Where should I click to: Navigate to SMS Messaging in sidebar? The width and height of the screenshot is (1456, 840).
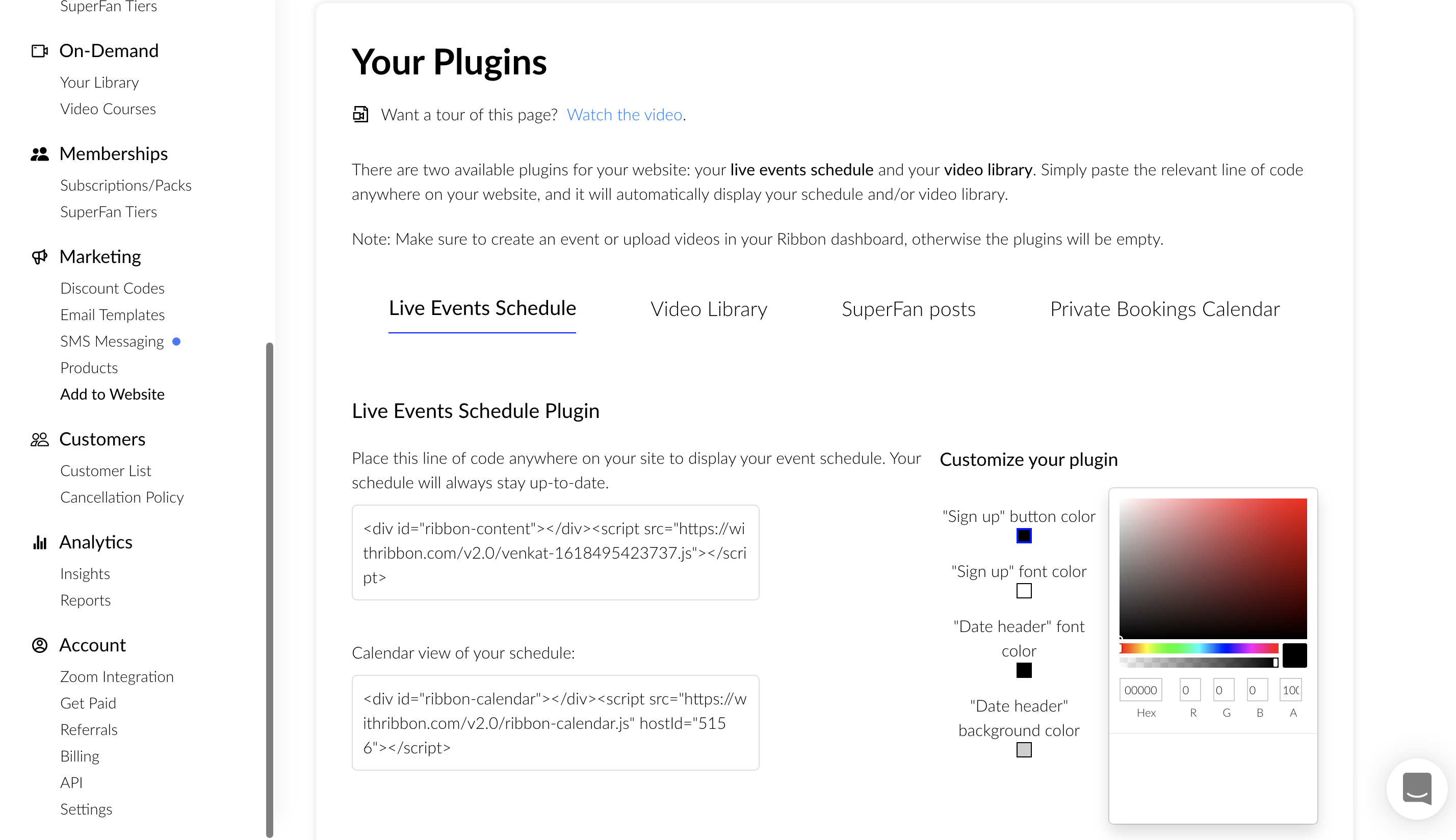point(112,341)
